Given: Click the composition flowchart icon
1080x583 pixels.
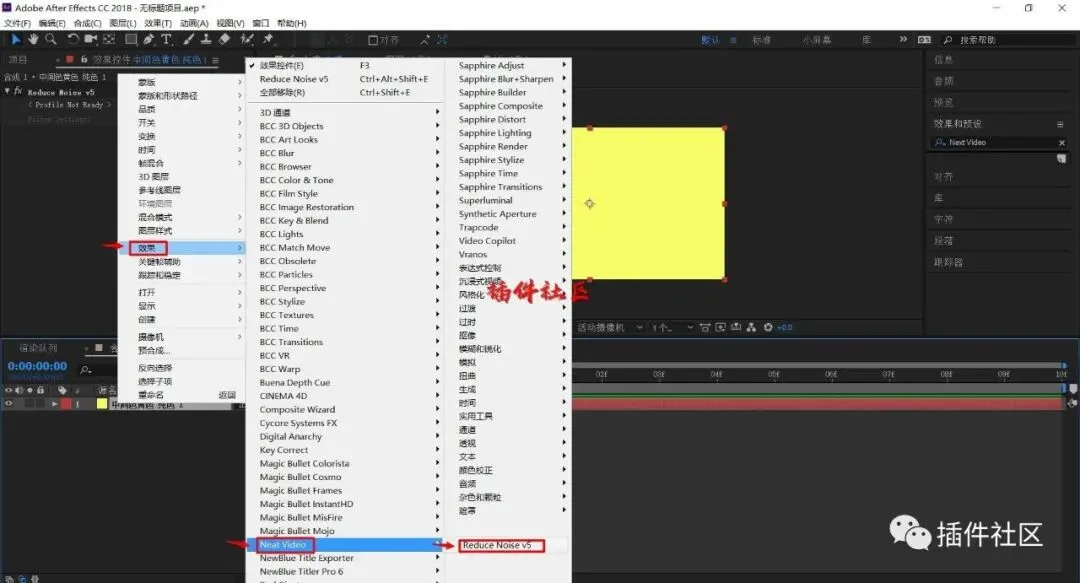Looking at the screenshot, I should [751, 327].
